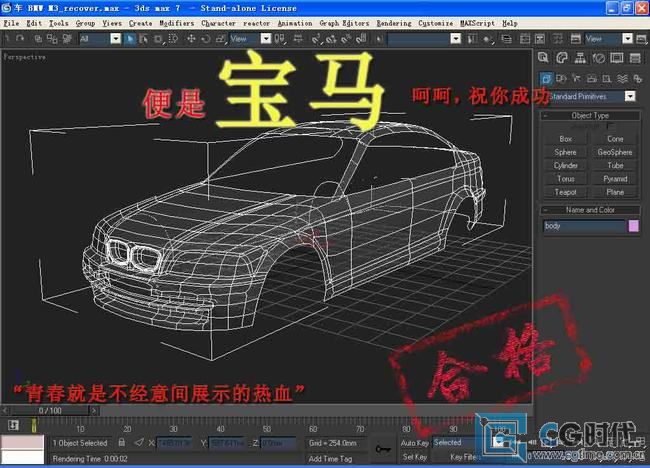650x468 pixels.
Task: Open the Rendering menu
Action: pyautogui.click(x=394, y=23)
